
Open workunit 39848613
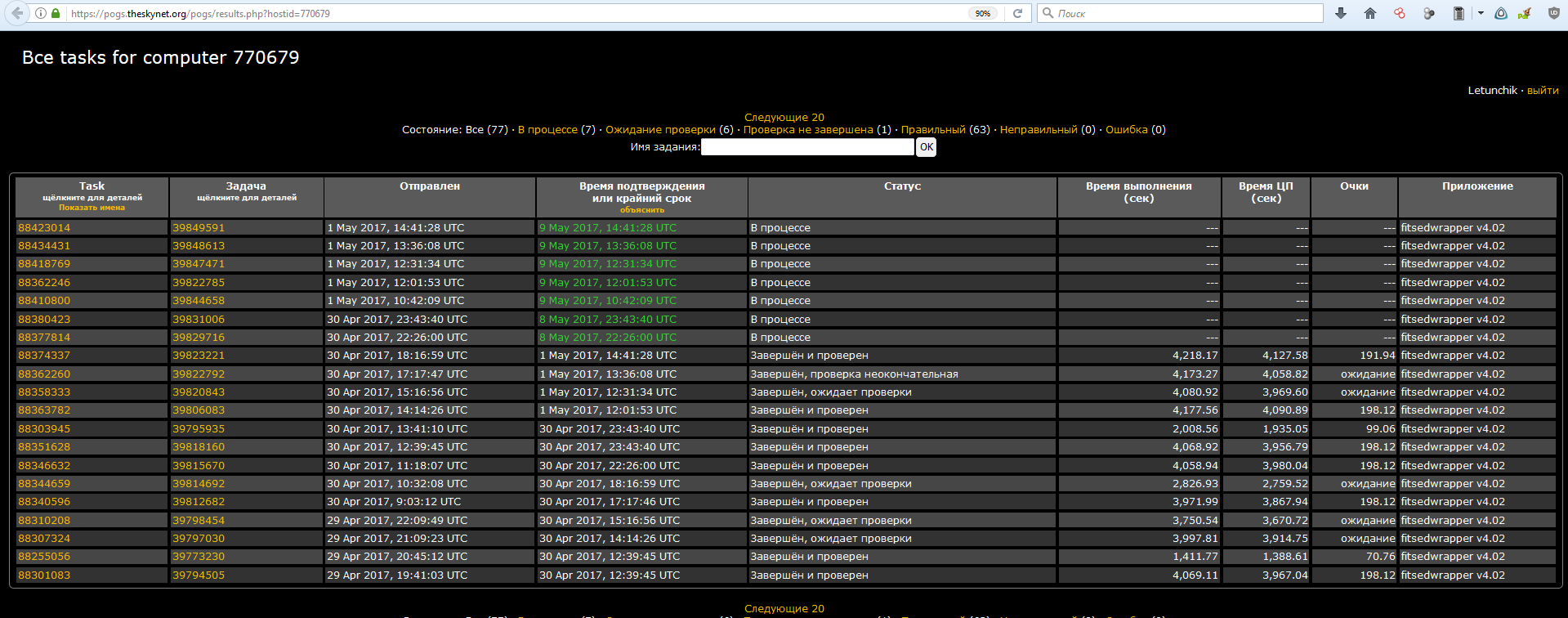point(199,245)
